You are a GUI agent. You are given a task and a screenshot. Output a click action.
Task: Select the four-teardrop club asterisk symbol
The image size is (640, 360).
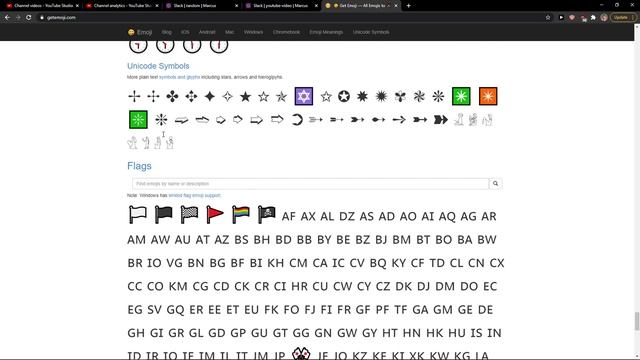point(172,96)
